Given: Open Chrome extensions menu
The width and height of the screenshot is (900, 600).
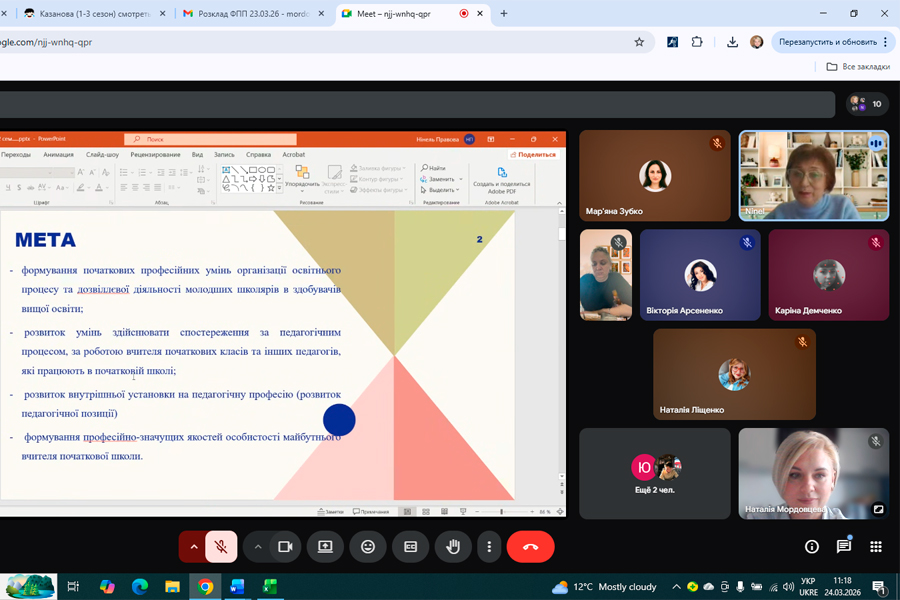Looking at the screenshot, I should [x=697, y=42].
